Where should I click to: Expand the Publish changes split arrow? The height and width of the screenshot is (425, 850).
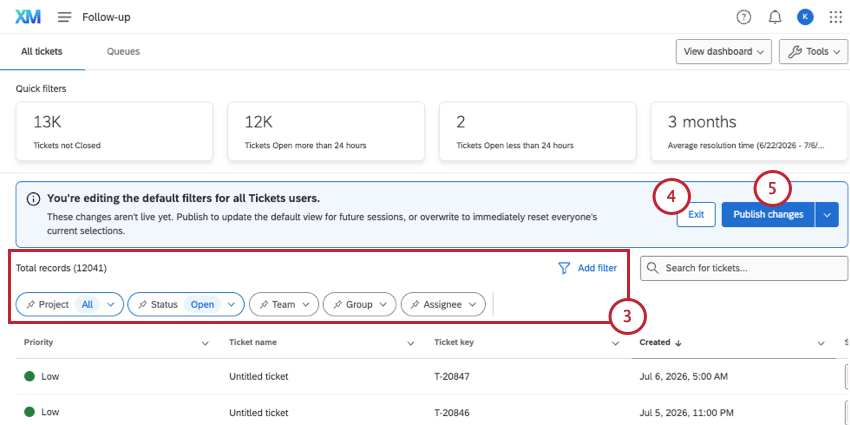(827, 215)
